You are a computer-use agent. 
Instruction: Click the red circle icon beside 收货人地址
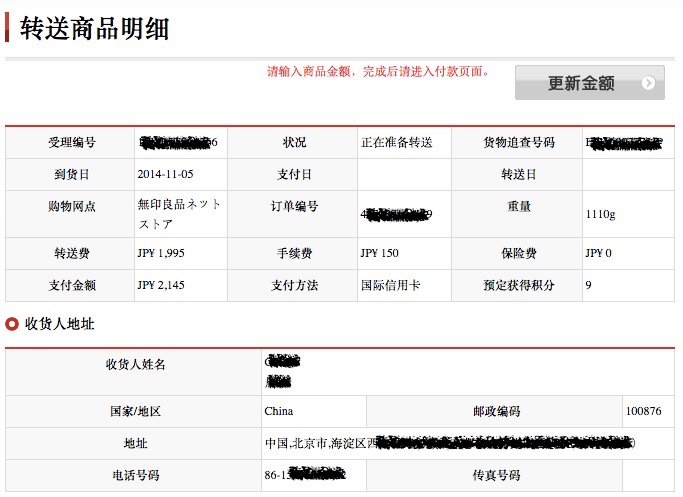coord(12,324)
